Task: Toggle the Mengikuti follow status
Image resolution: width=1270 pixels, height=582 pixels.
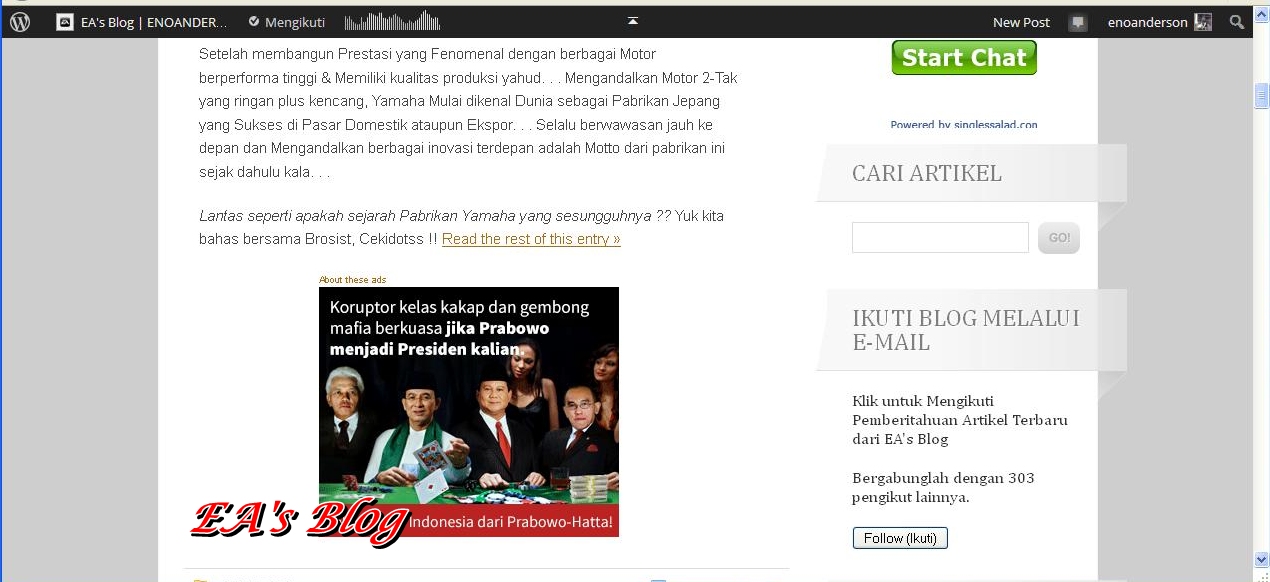Action: [287, 22]
